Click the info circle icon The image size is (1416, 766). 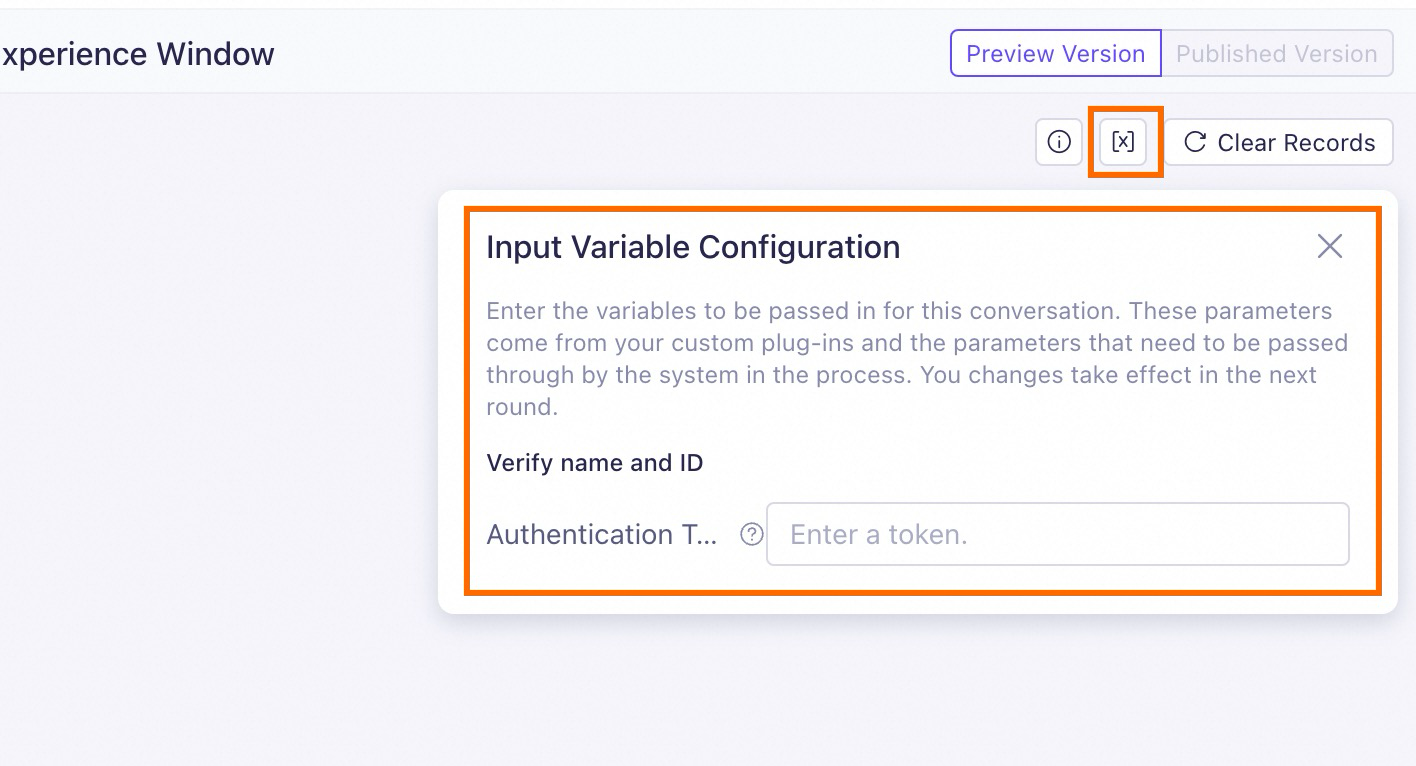1059,142
